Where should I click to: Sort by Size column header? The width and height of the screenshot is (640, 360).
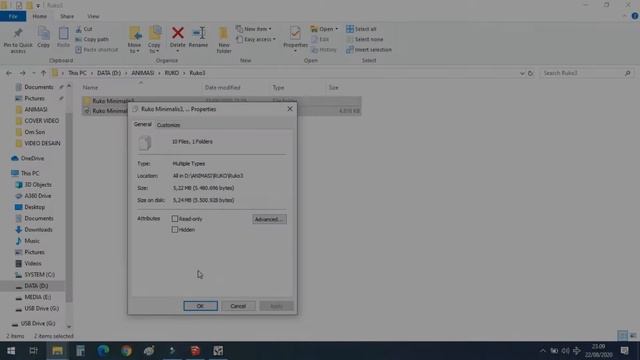(333, 87)
